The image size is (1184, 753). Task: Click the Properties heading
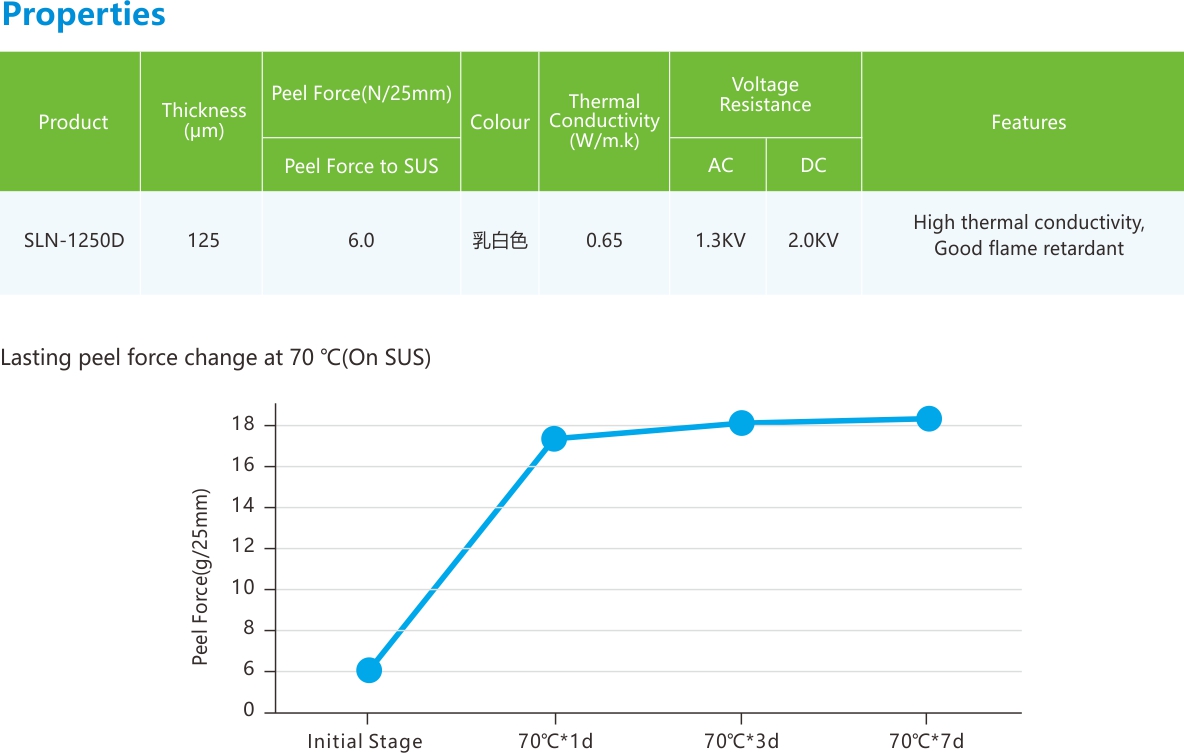85,16
